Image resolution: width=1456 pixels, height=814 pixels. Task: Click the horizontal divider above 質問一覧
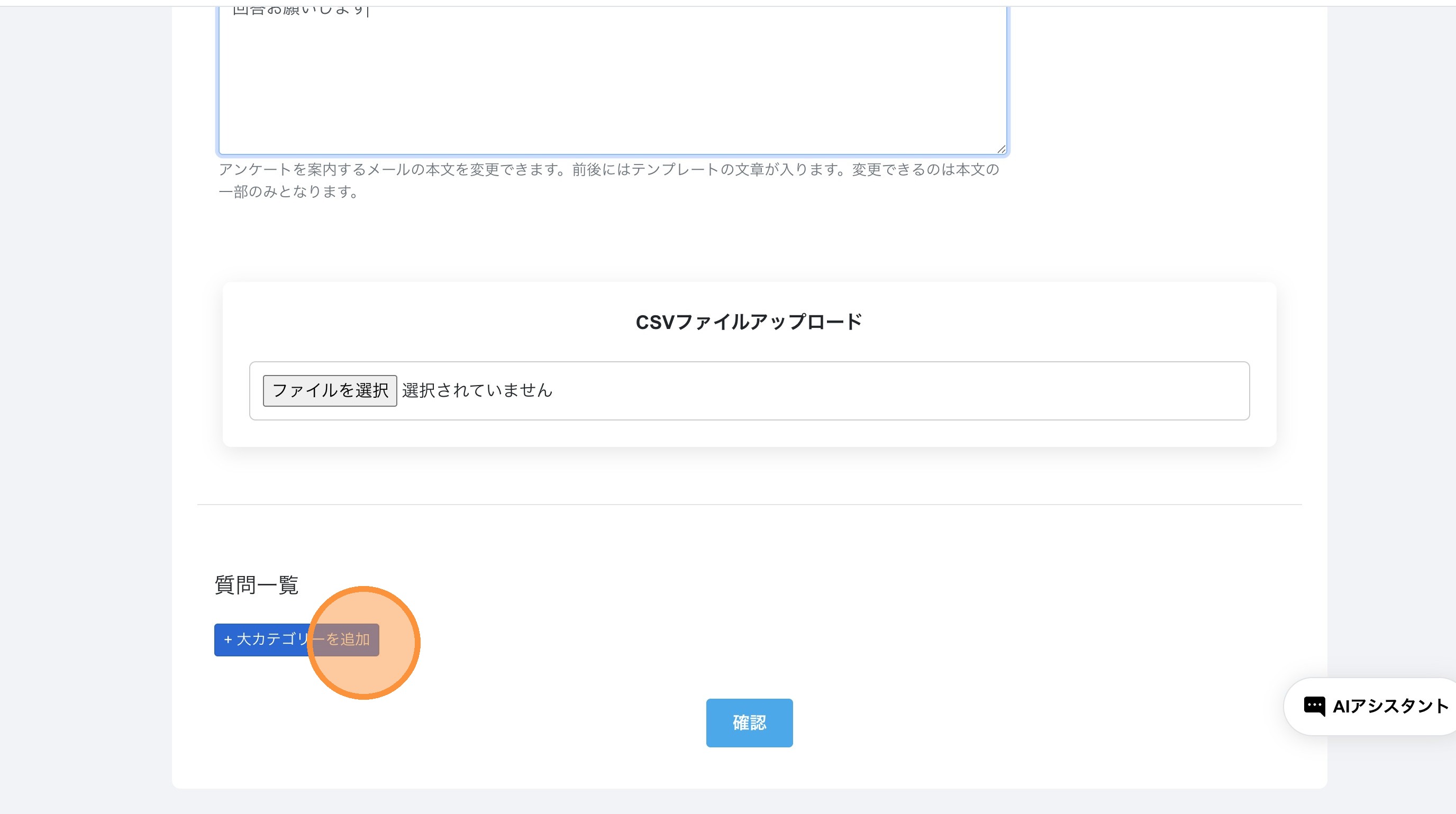coord(749,505)
